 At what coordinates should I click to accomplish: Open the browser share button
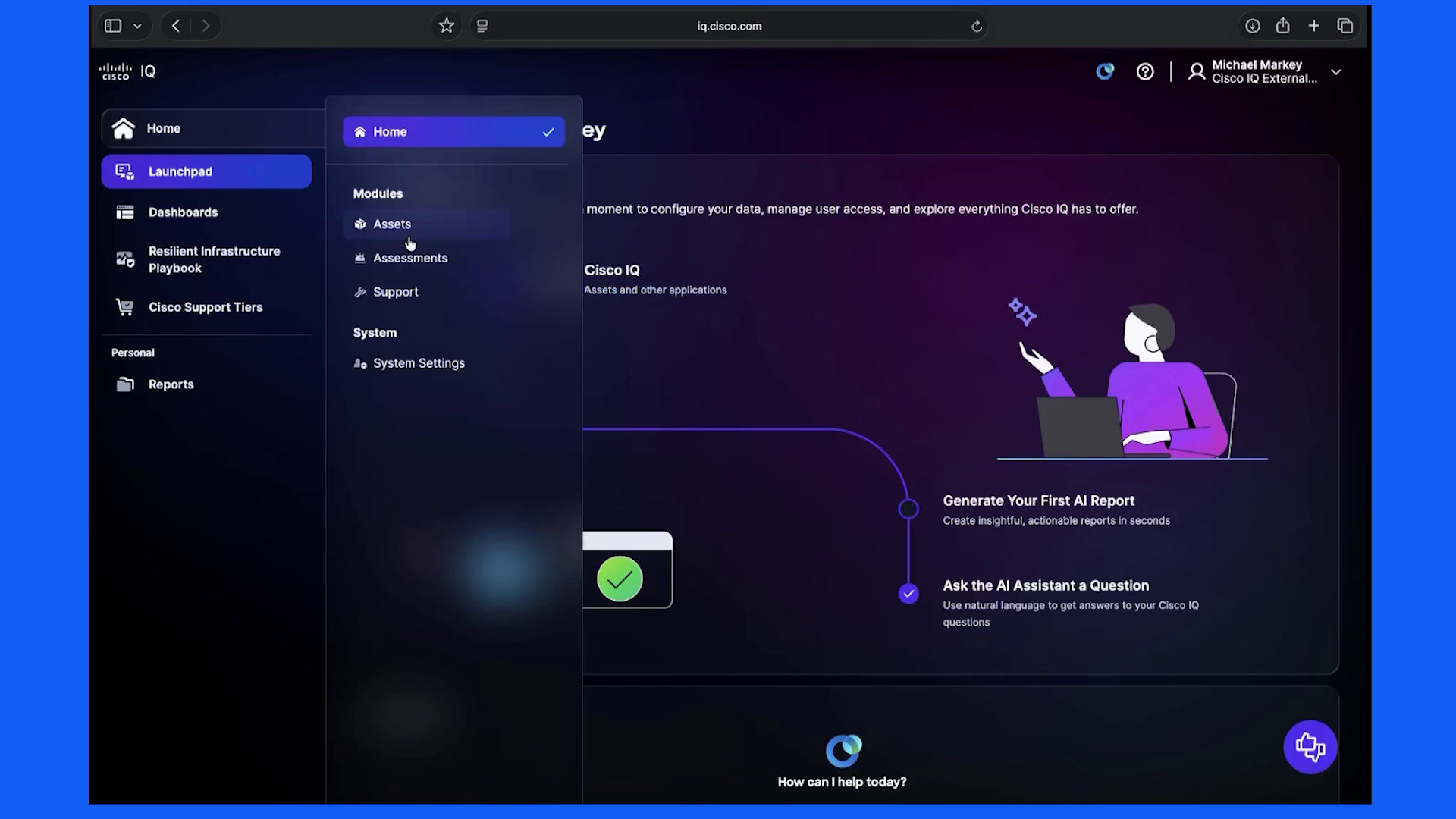click(x=1283, y=26)
